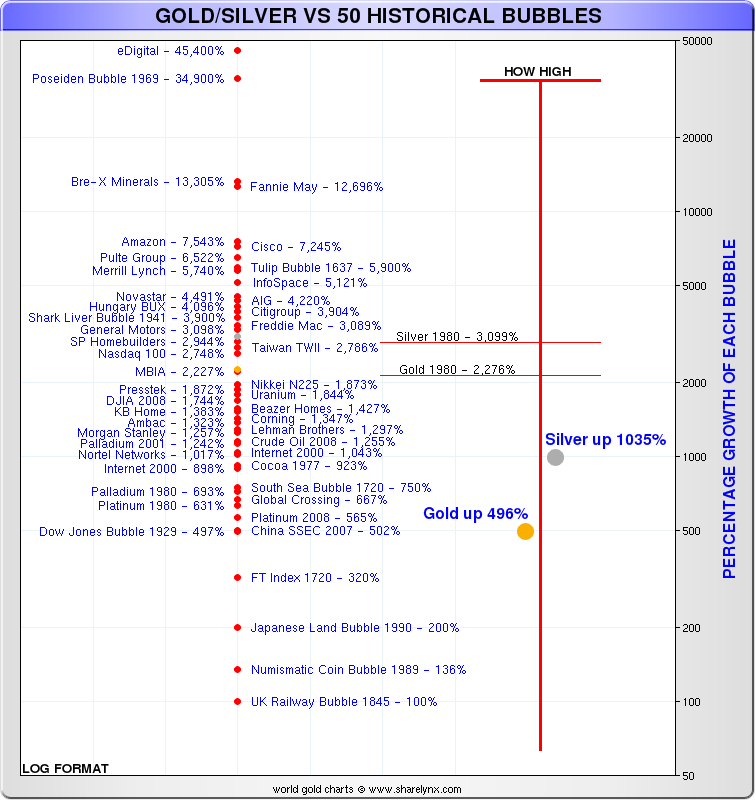The image size is (755, 800).
Task: Click the DJIA 2008 – 1,744% label
Action: coord(165,401)
